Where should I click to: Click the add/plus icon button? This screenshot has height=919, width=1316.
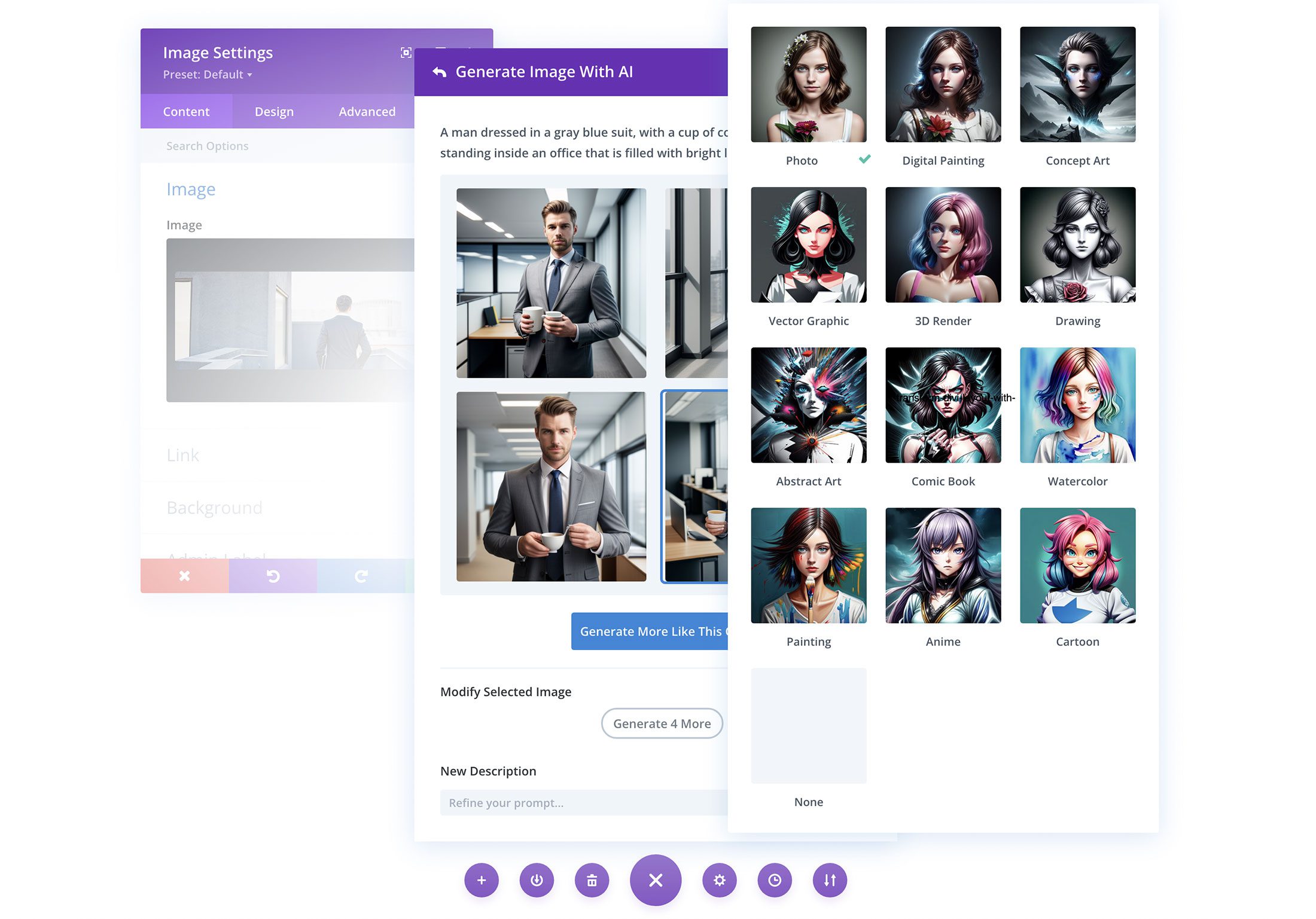point(481,880)
